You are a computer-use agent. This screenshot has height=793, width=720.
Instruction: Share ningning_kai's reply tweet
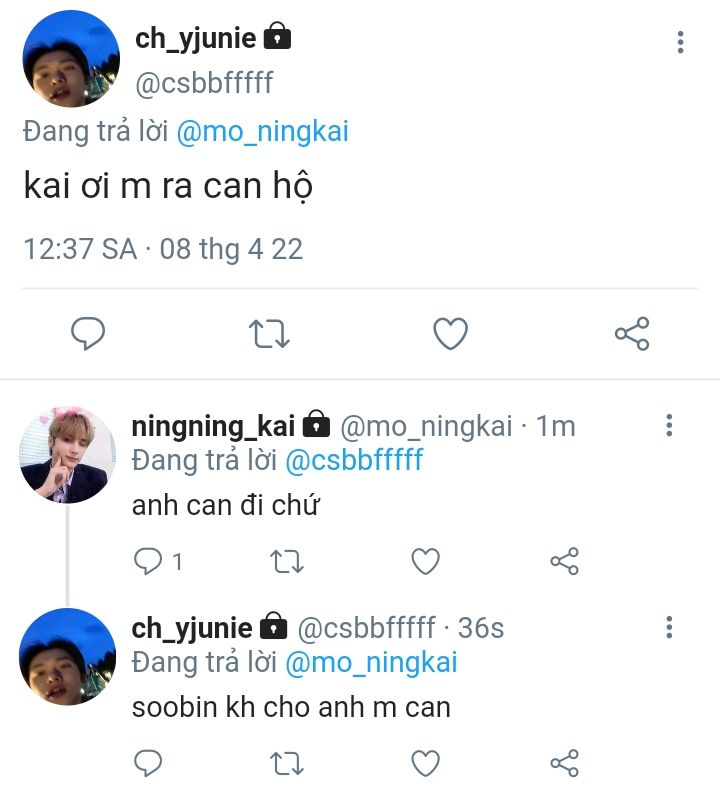pyautogui.click(x=565, y=562)
